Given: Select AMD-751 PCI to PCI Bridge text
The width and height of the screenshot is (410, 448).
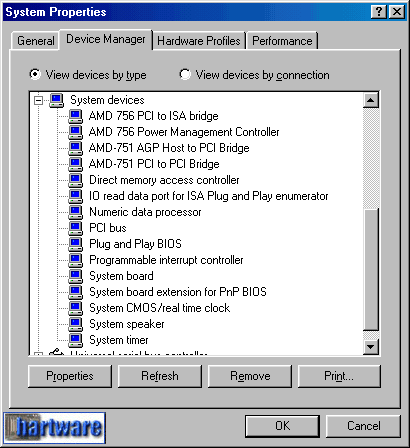Looking at the screenshot, I should click(x=154, y=164).
